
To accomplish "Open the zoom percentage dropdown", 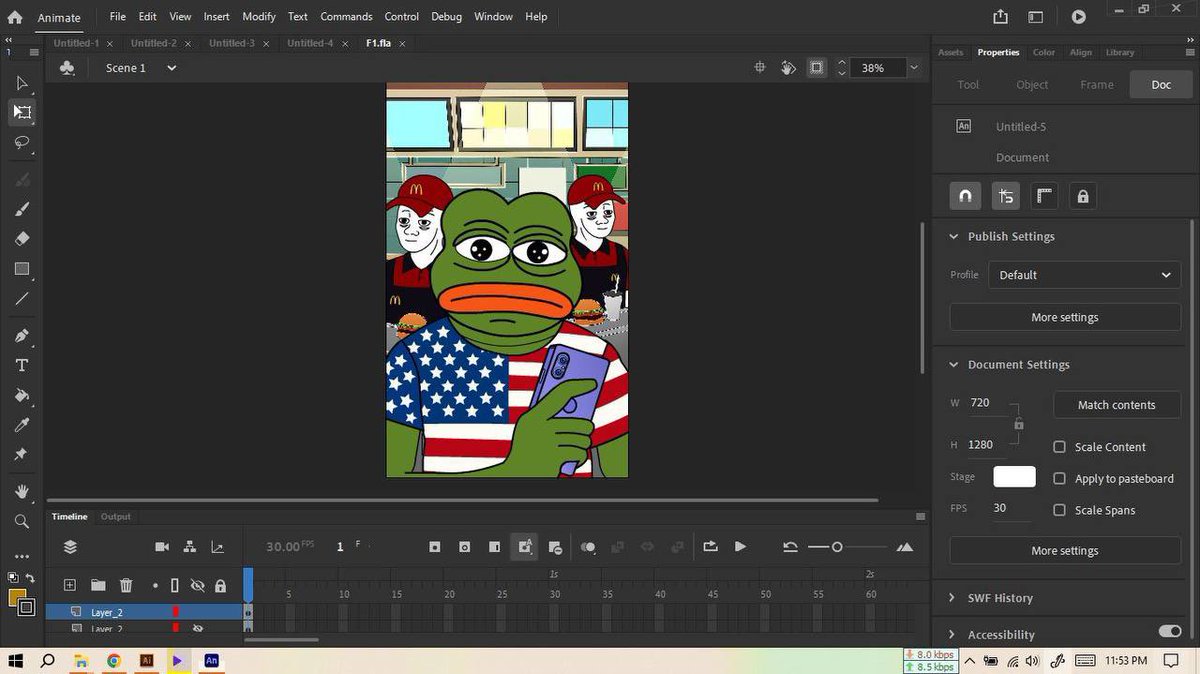I will pyautogui.click(x=913, y=68).
